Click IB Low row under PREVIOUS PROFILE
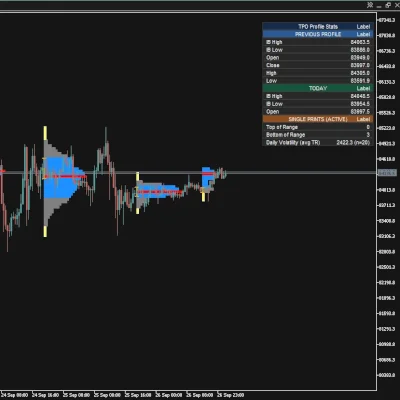This screenshot has width=400, height=400. pos(318,50)
